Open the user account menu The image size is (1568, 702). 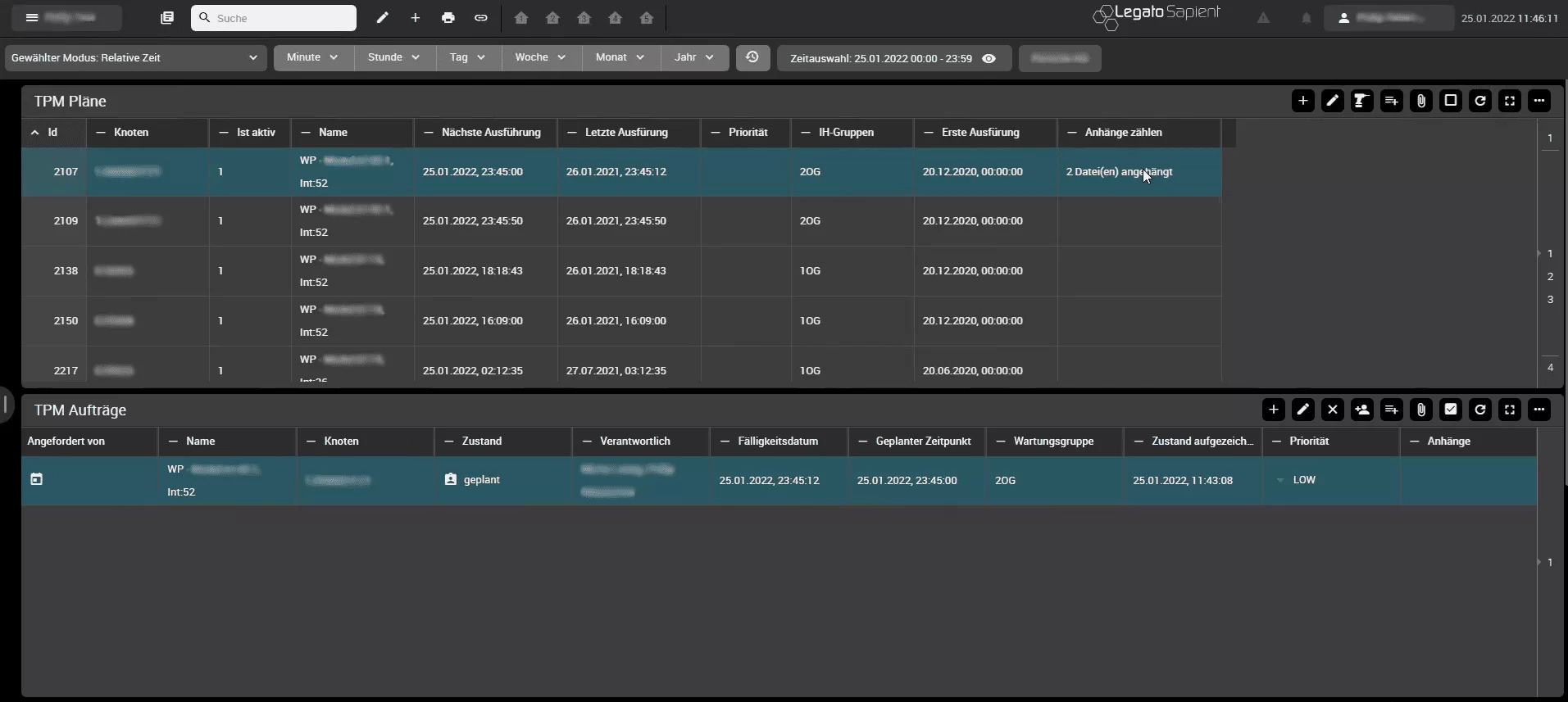(x=1388, y=18)
